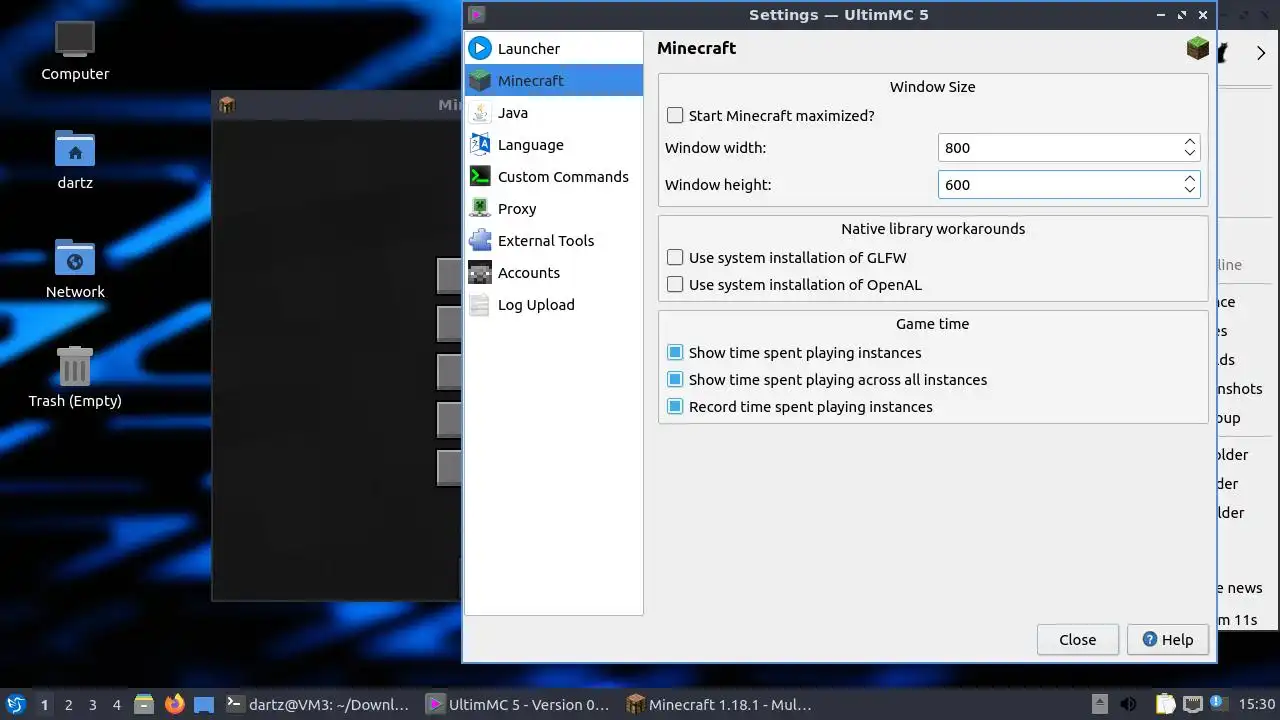Open the Network desktop icon
This screenshot has height=720, width=1280.
(75, 269)
